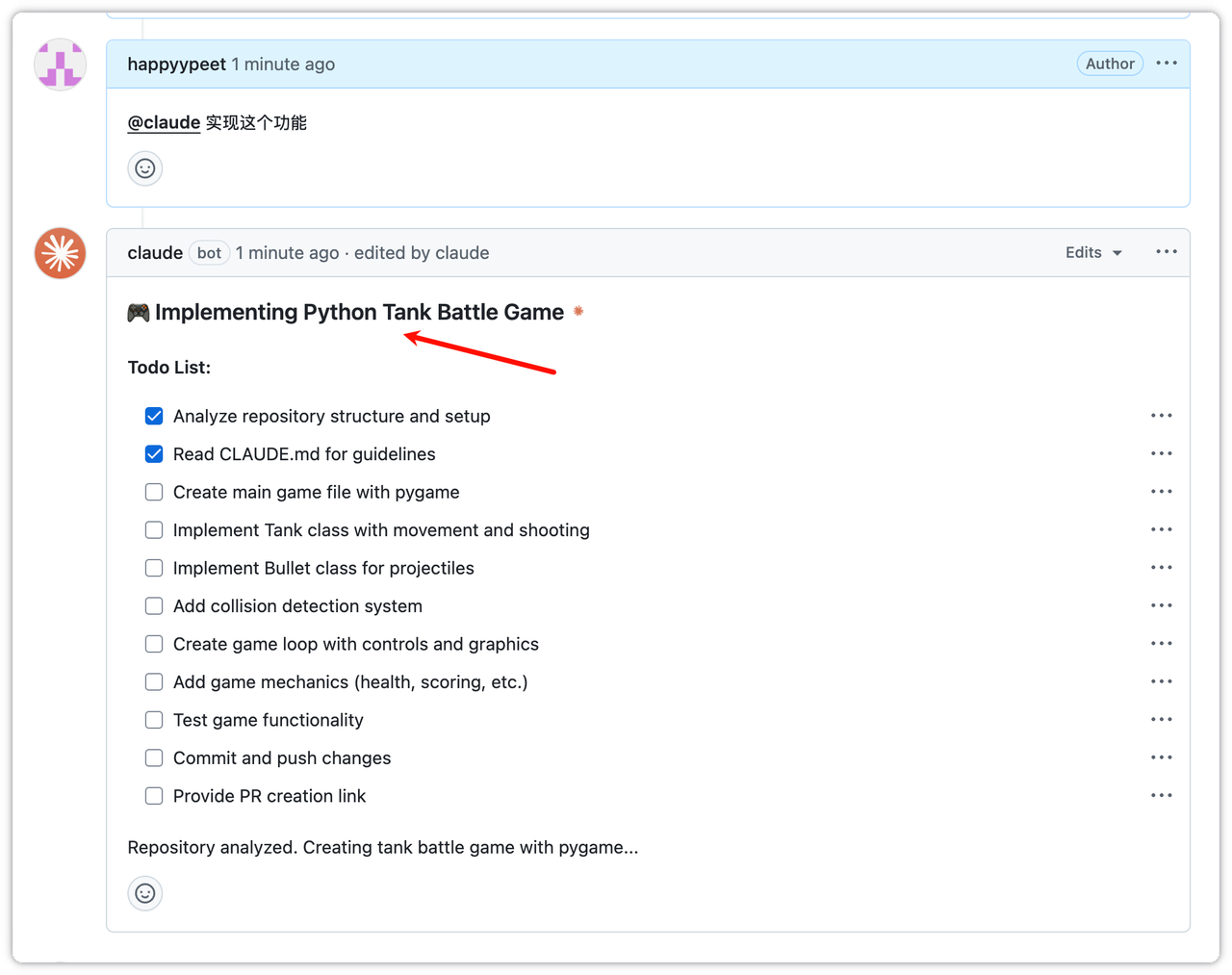
Task: Uncheck 'Analyze repository structure and setup'
Action: pos(154,416)
